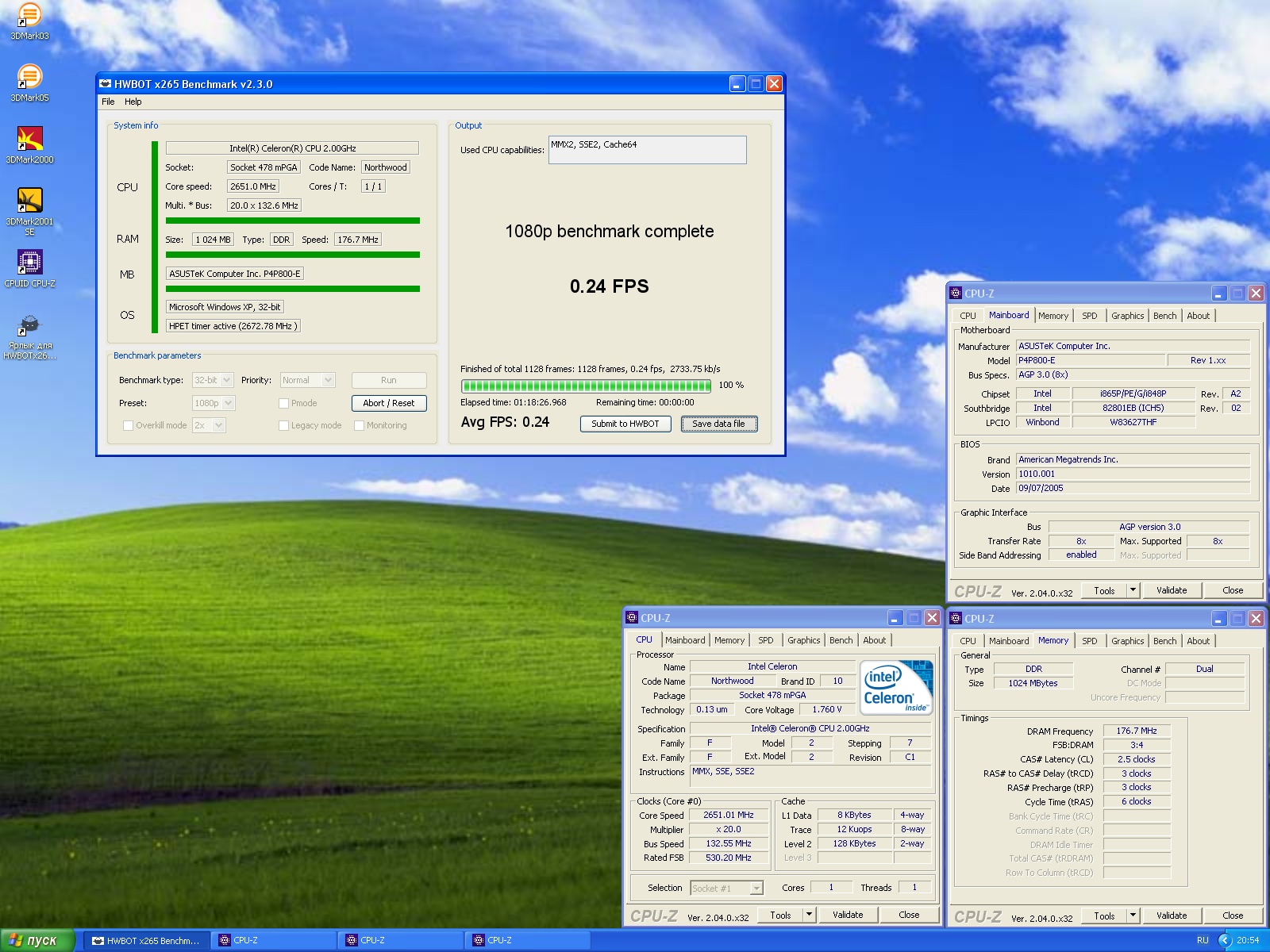Launch 3DMark2000 from the desktop
The height and width of the screenshot is (952, 1270).
coord(29,145)
